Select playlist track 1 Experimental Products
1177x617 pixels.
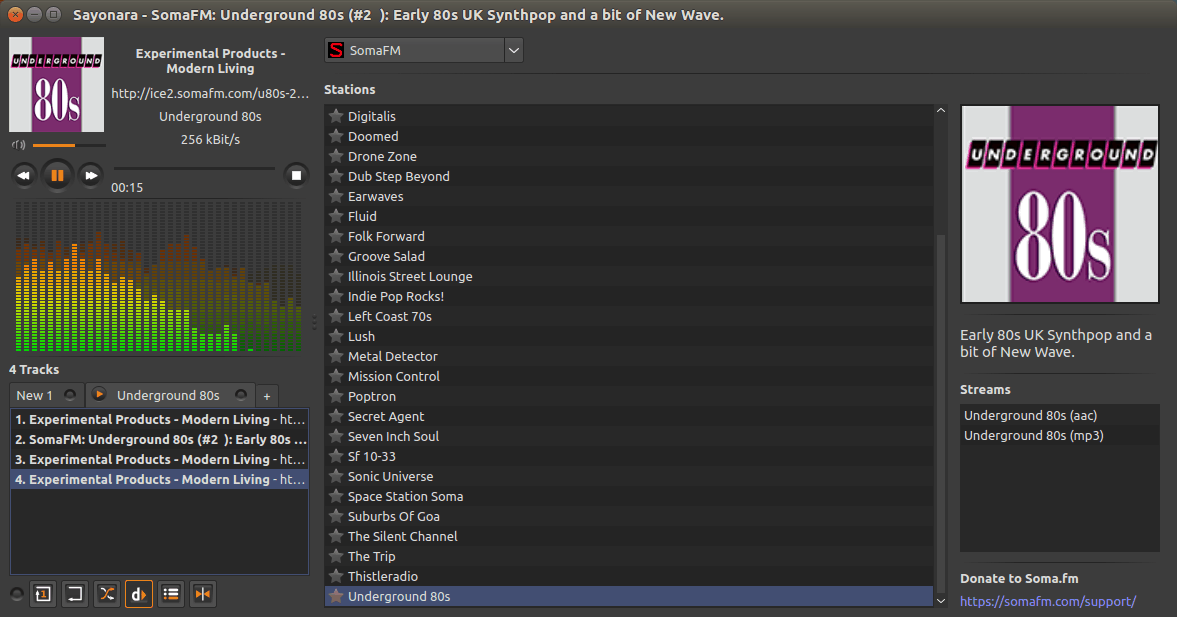pyautogui.click(x=159, y=420)
